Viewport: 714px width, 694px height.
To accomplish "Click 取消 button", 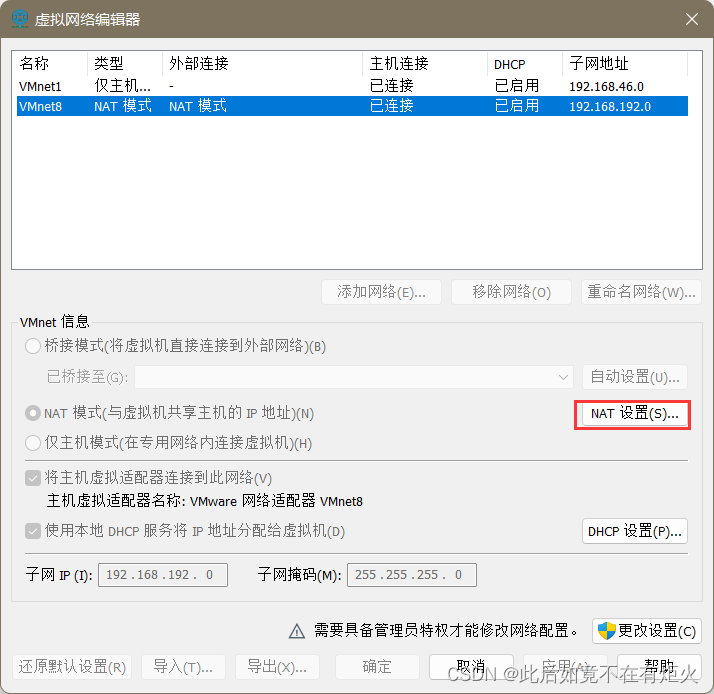I will click(471, 667).
